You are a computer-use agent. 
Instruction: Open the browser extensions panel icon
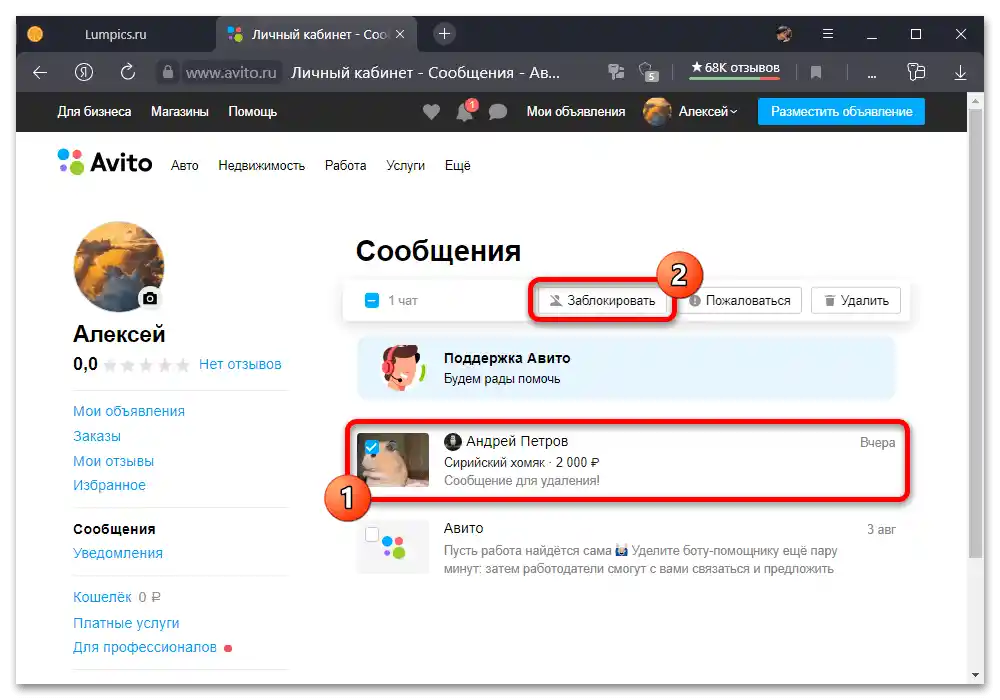pos(916,72)
